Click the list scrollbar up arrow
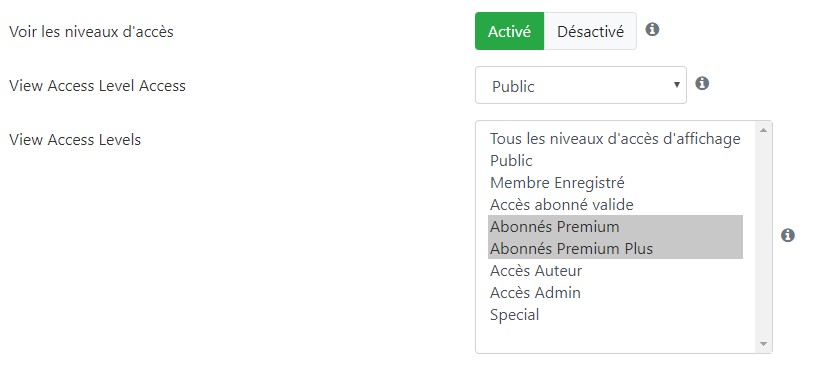The image size is (835, 369). (763, 130)
